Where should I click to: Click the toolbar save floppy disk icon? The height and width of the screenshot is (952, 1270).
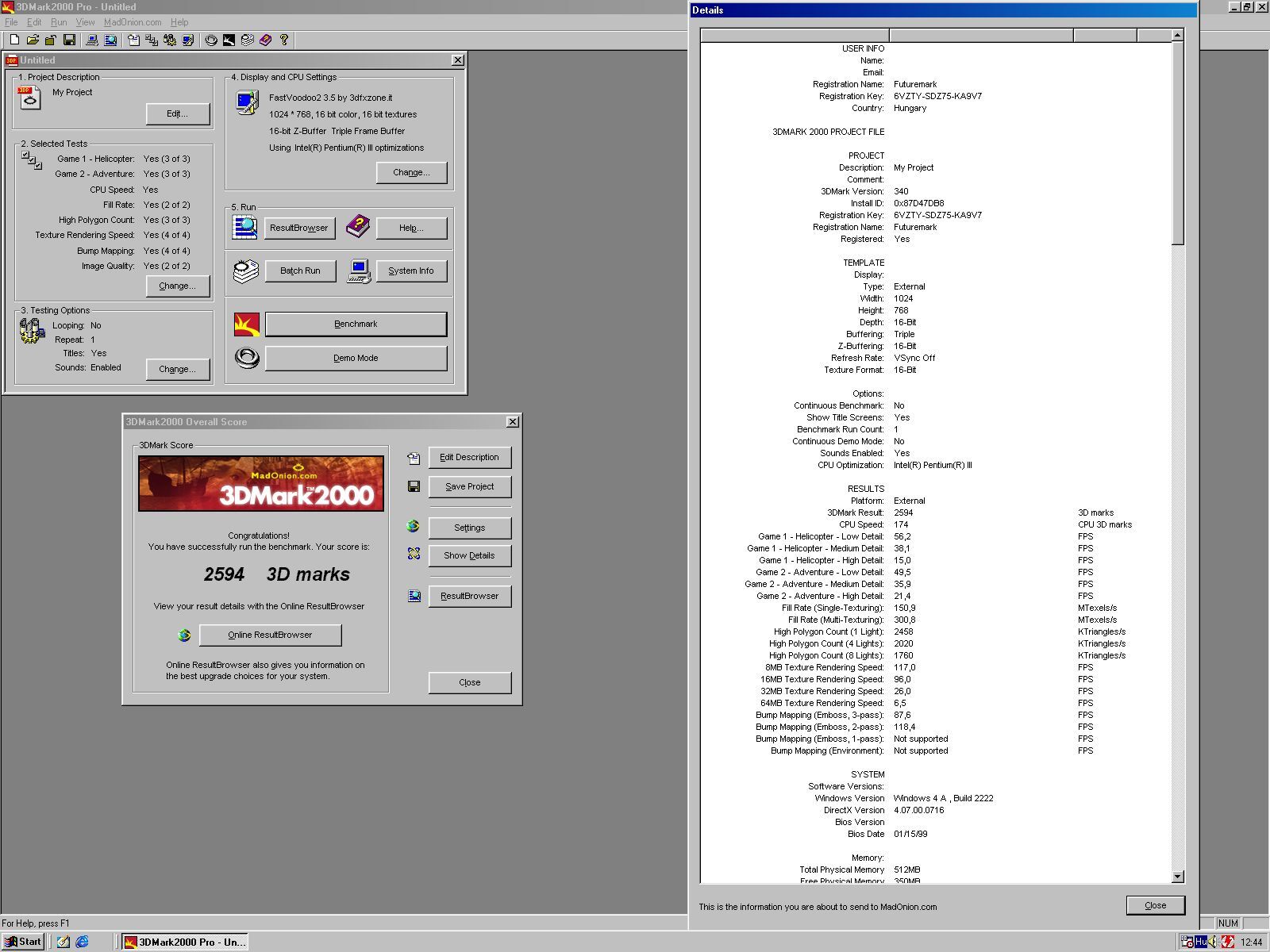click(x=69, y=40)
